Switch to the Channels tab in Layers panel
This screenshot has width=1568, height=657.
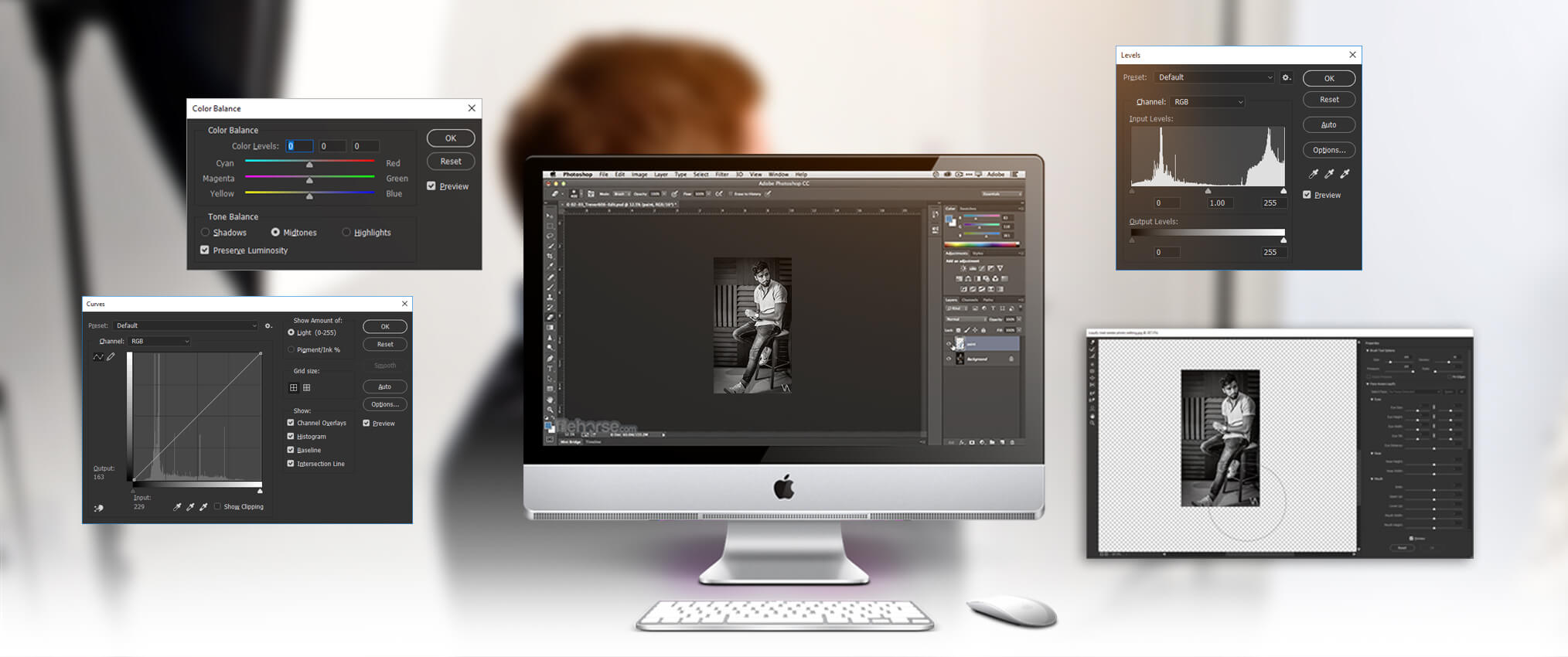(x=970, y=300)
